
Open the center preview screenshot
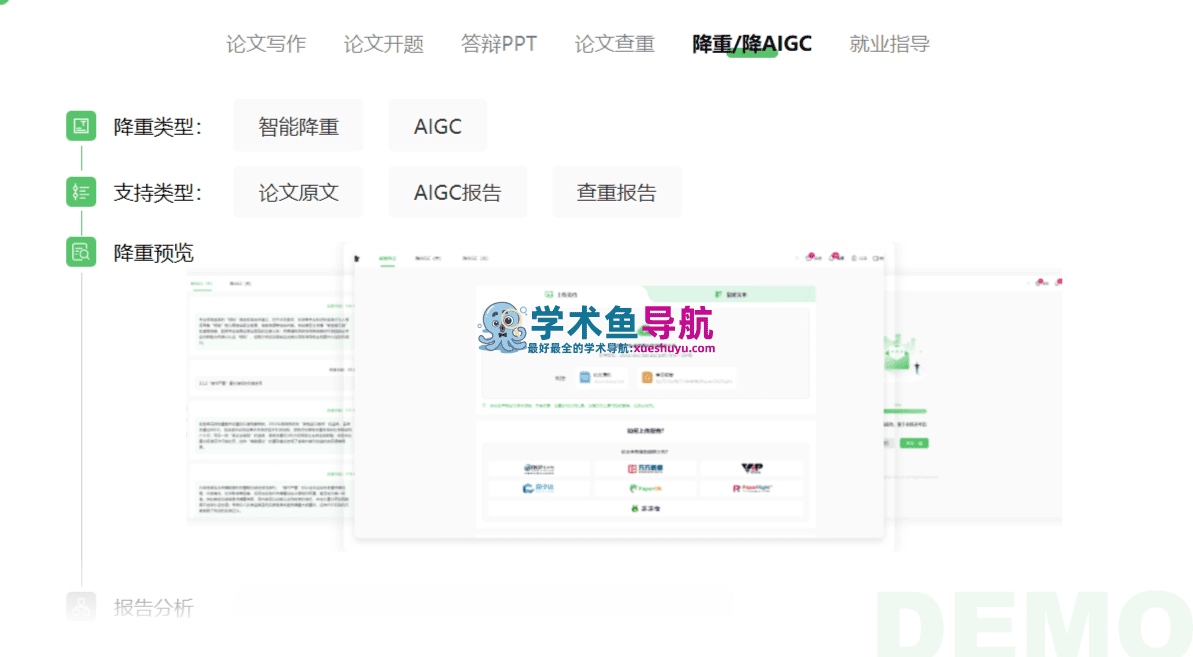[x=619, y=392]
